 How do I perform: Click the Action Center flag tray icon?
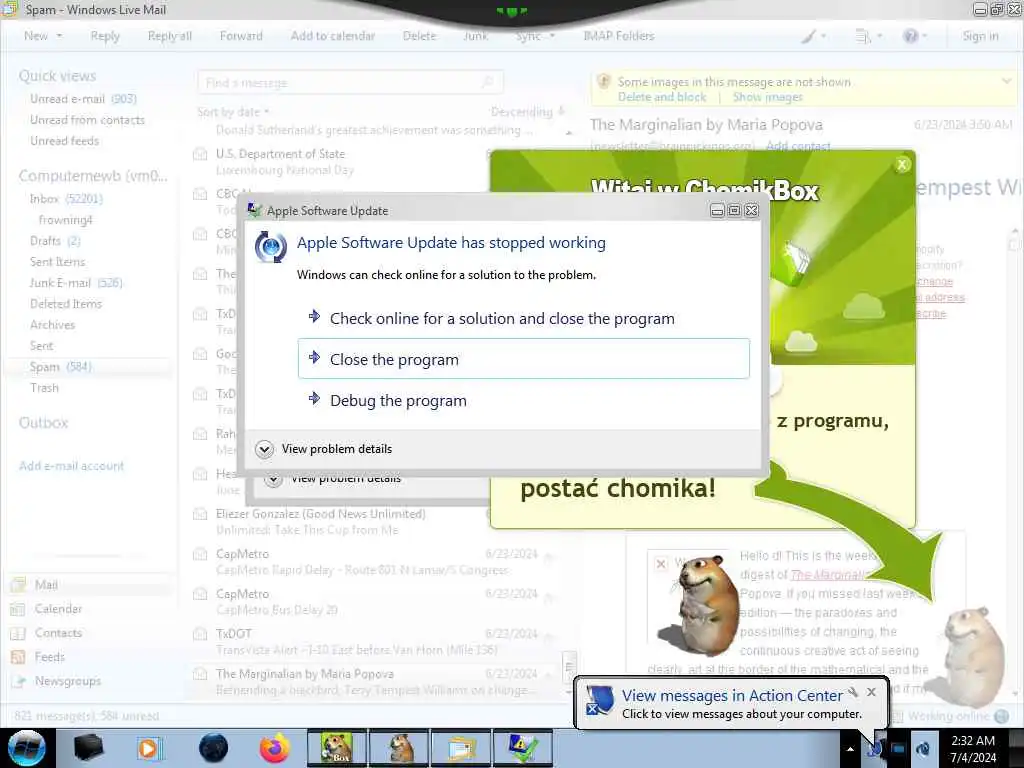pos(874,749)
